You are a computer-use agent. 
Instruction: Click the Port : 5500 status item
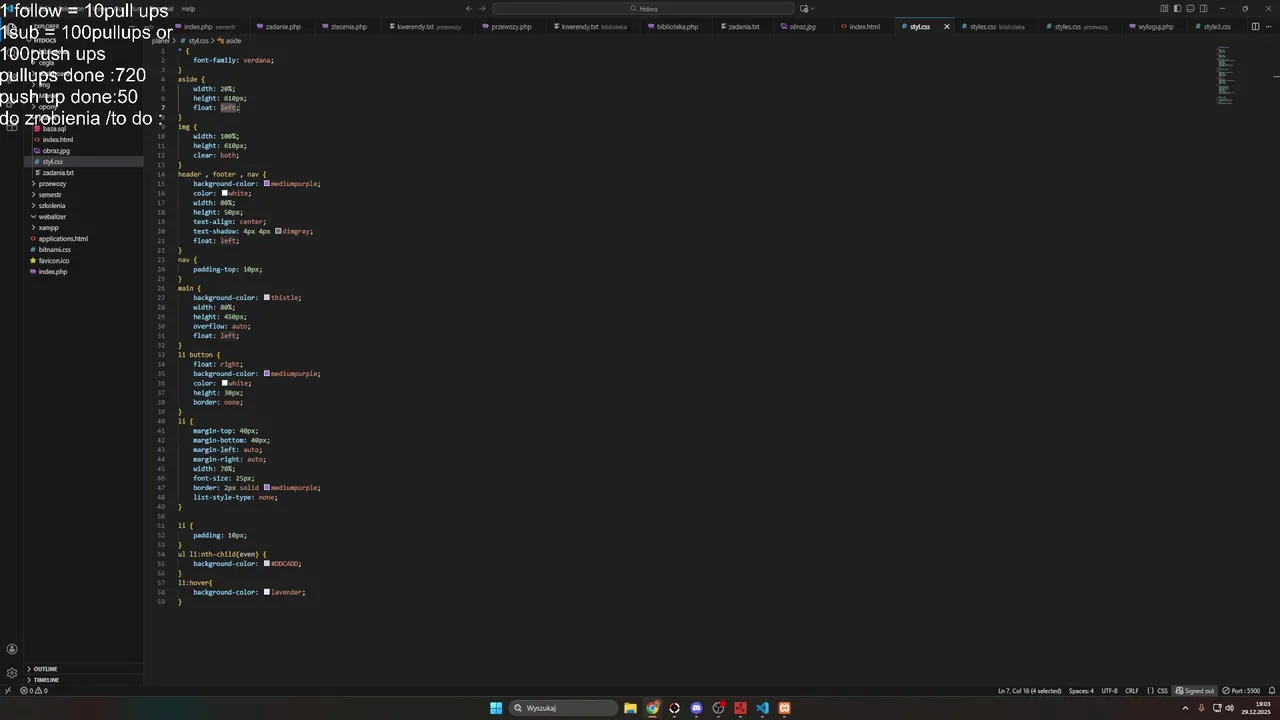[1241, 691]
